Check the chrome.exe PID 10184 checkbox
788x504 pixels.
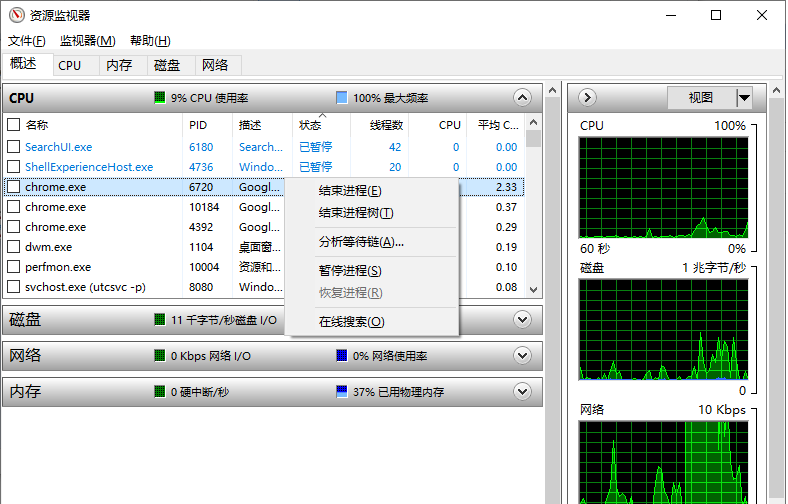coord(14,207)
